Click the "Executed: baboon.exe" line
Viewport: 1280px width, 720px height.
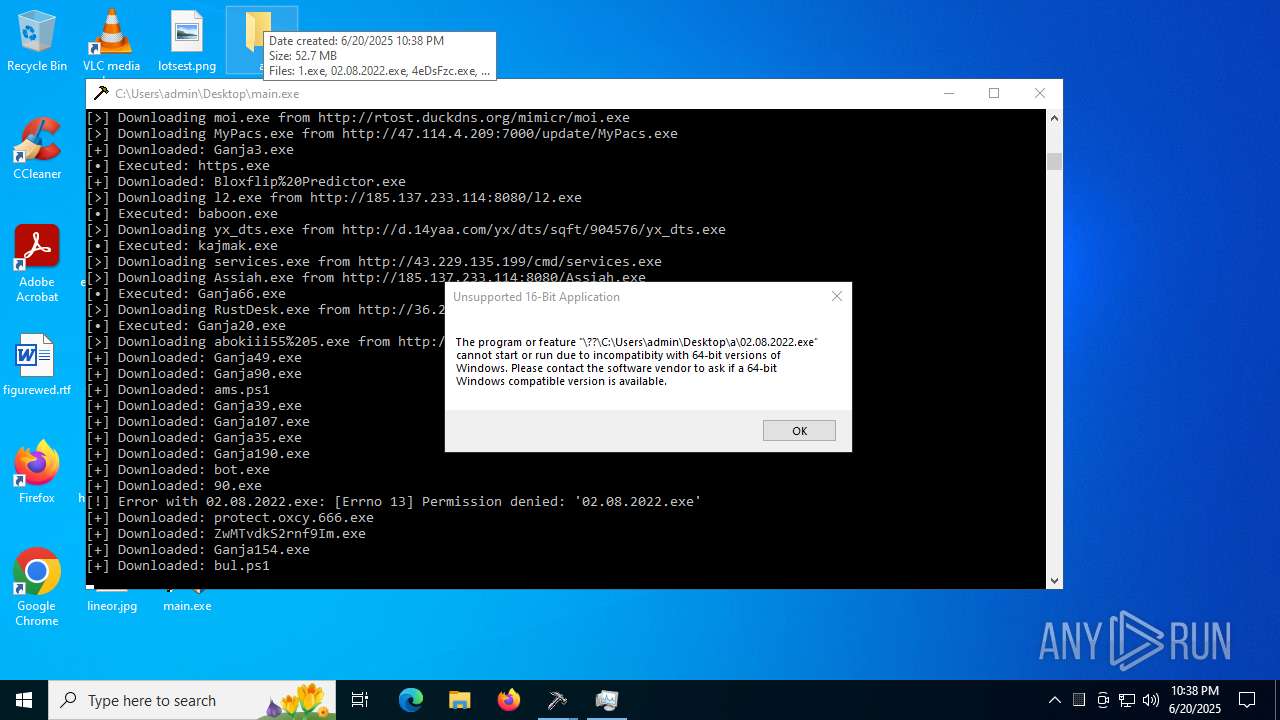tap(182, 213)
